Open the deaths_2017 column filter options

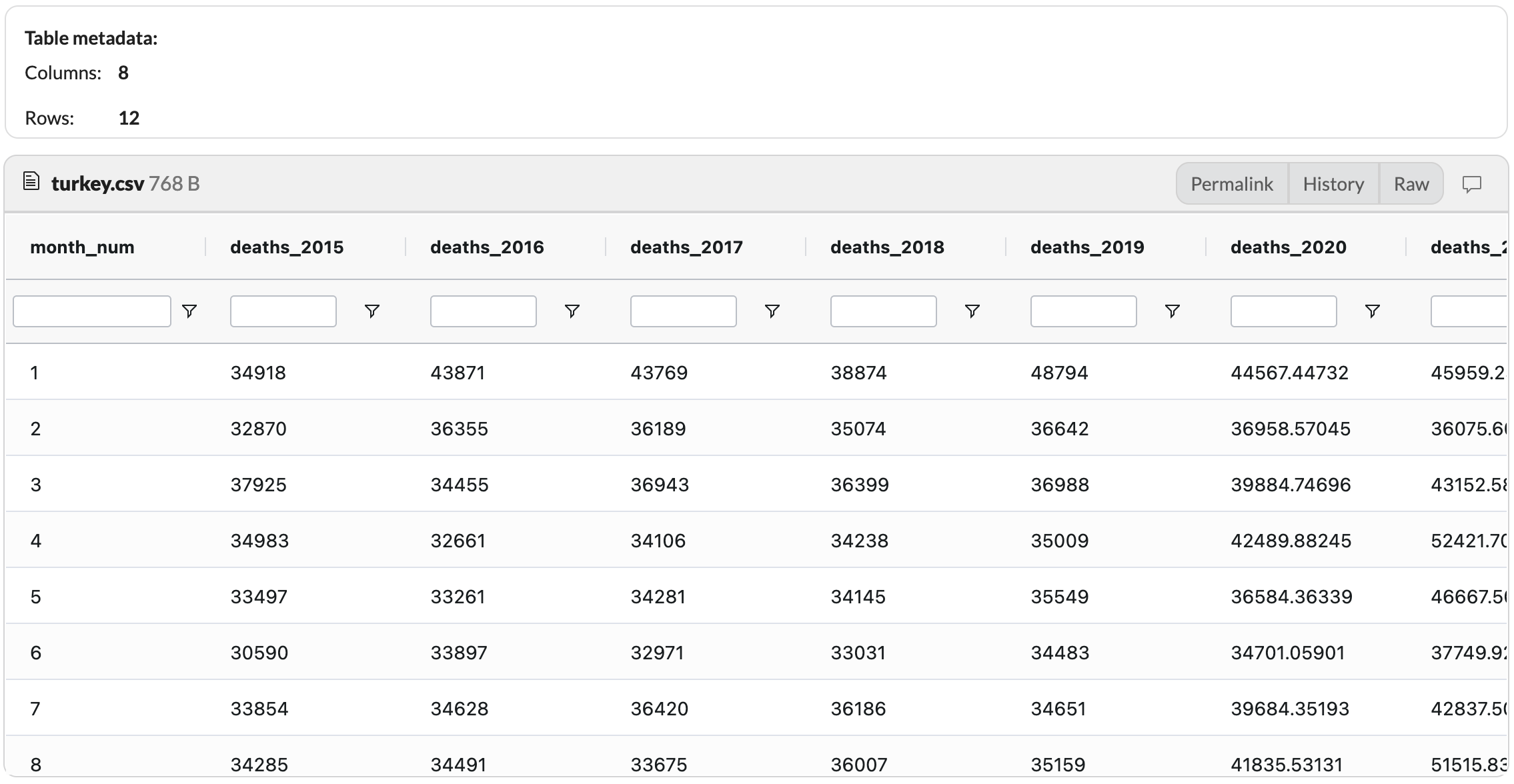(x=772, y=311)
